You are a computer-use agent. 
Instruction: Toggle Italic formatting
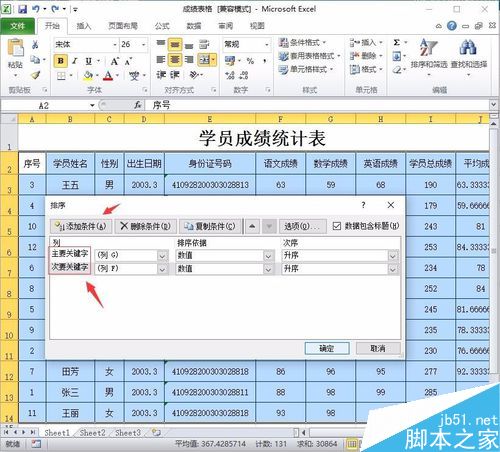click(x=75, y=61)
